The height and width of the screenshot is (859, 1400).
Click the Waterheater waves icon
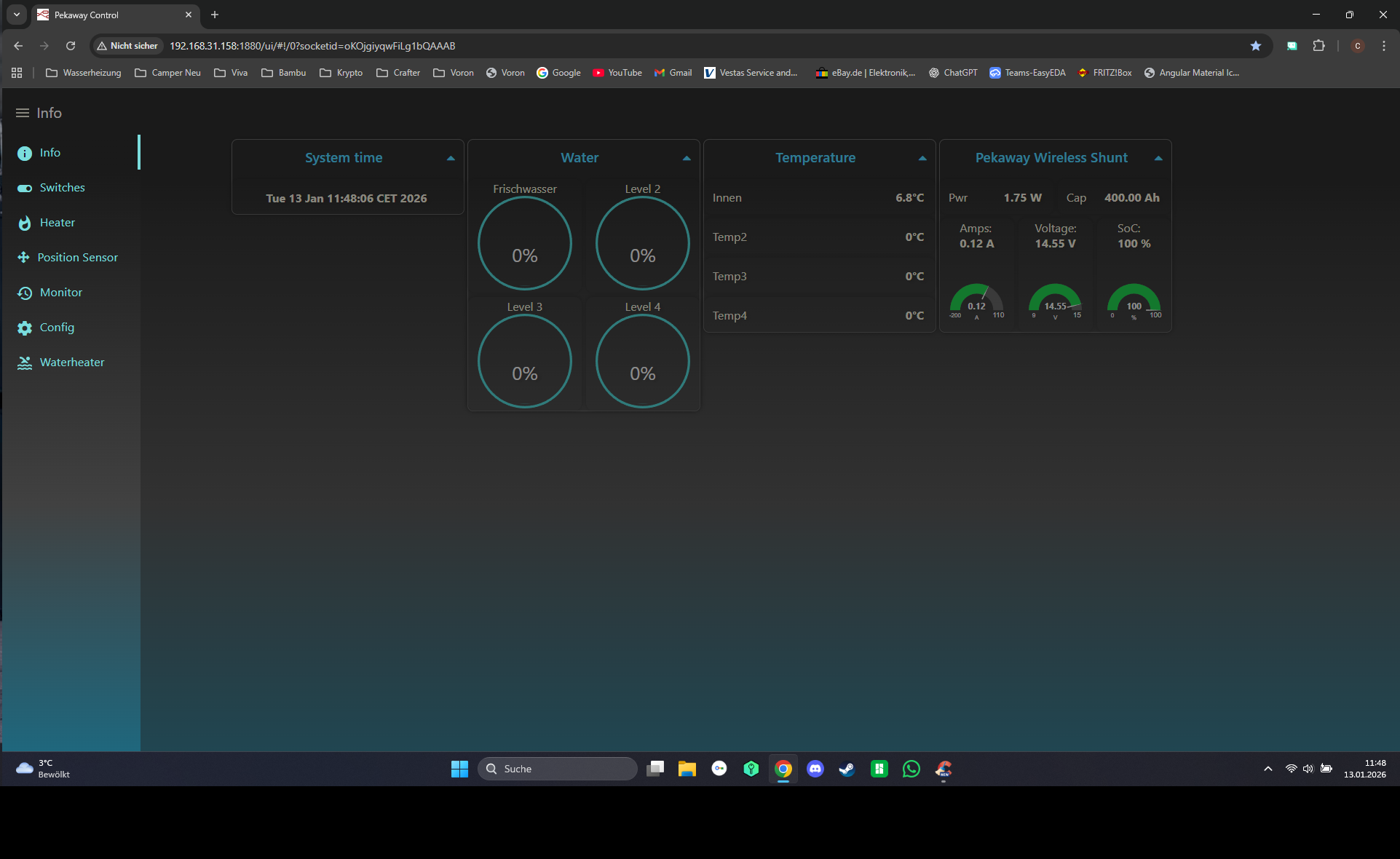click(25, 363)
